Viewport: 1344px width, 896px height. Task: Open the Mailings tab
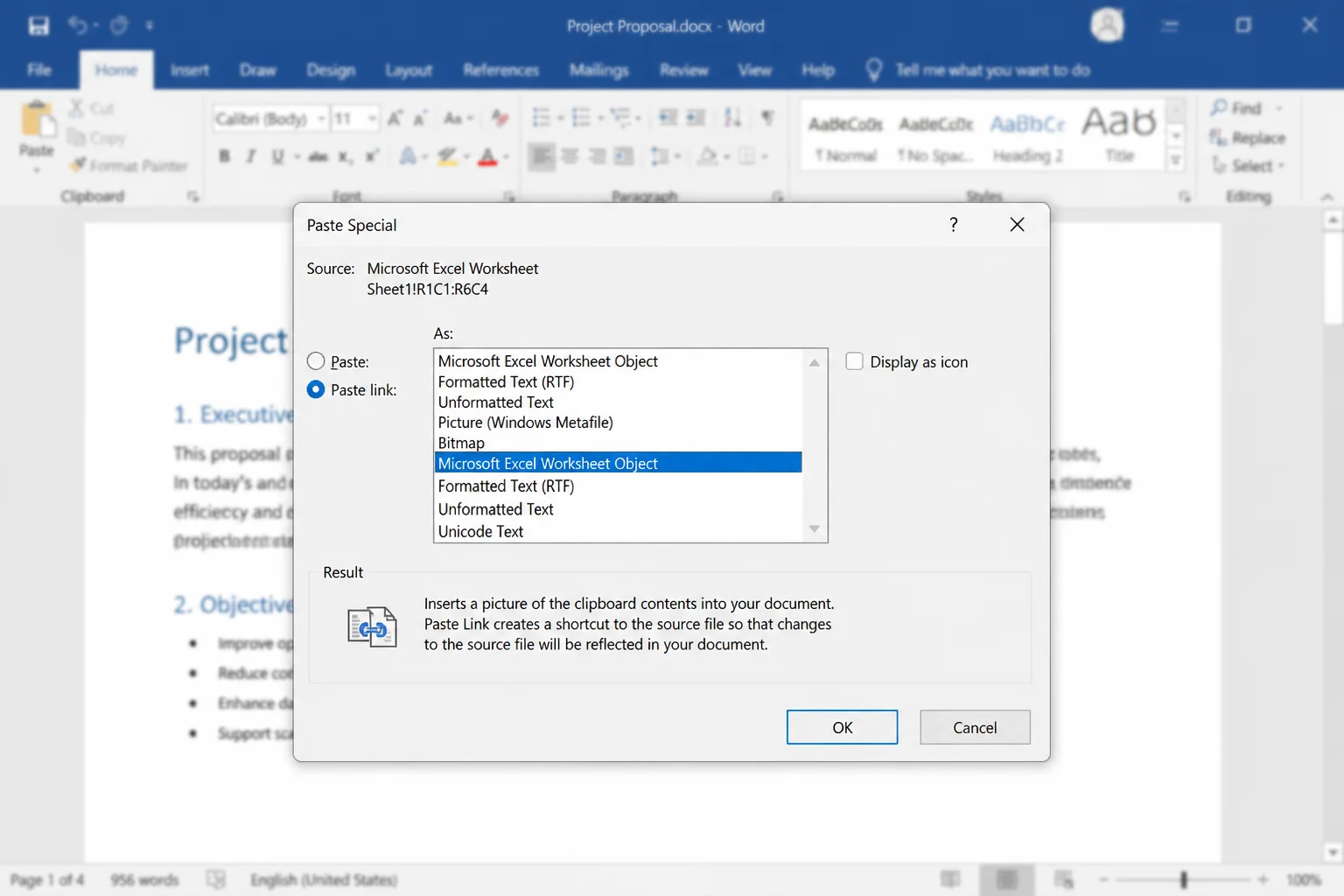coord(598,70)
